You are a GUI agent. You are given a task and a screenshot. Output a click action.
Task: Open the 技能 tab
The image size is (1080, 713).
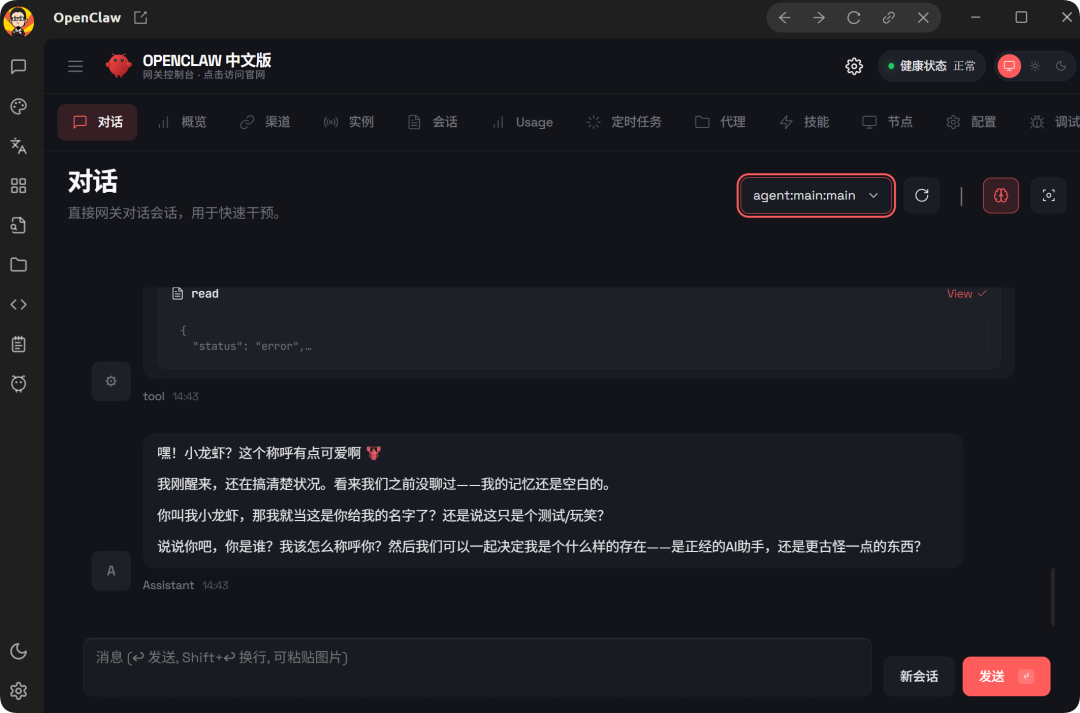[804, 122]
